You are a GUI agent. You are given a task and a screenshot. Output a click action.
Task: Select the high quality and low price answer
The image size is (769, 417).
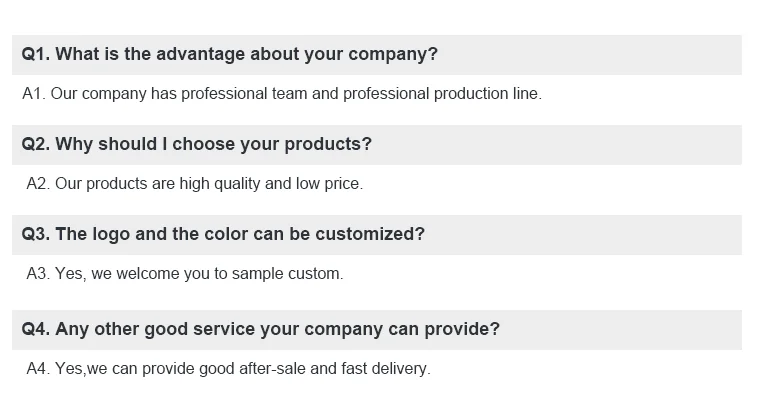(x=195, y=184)
